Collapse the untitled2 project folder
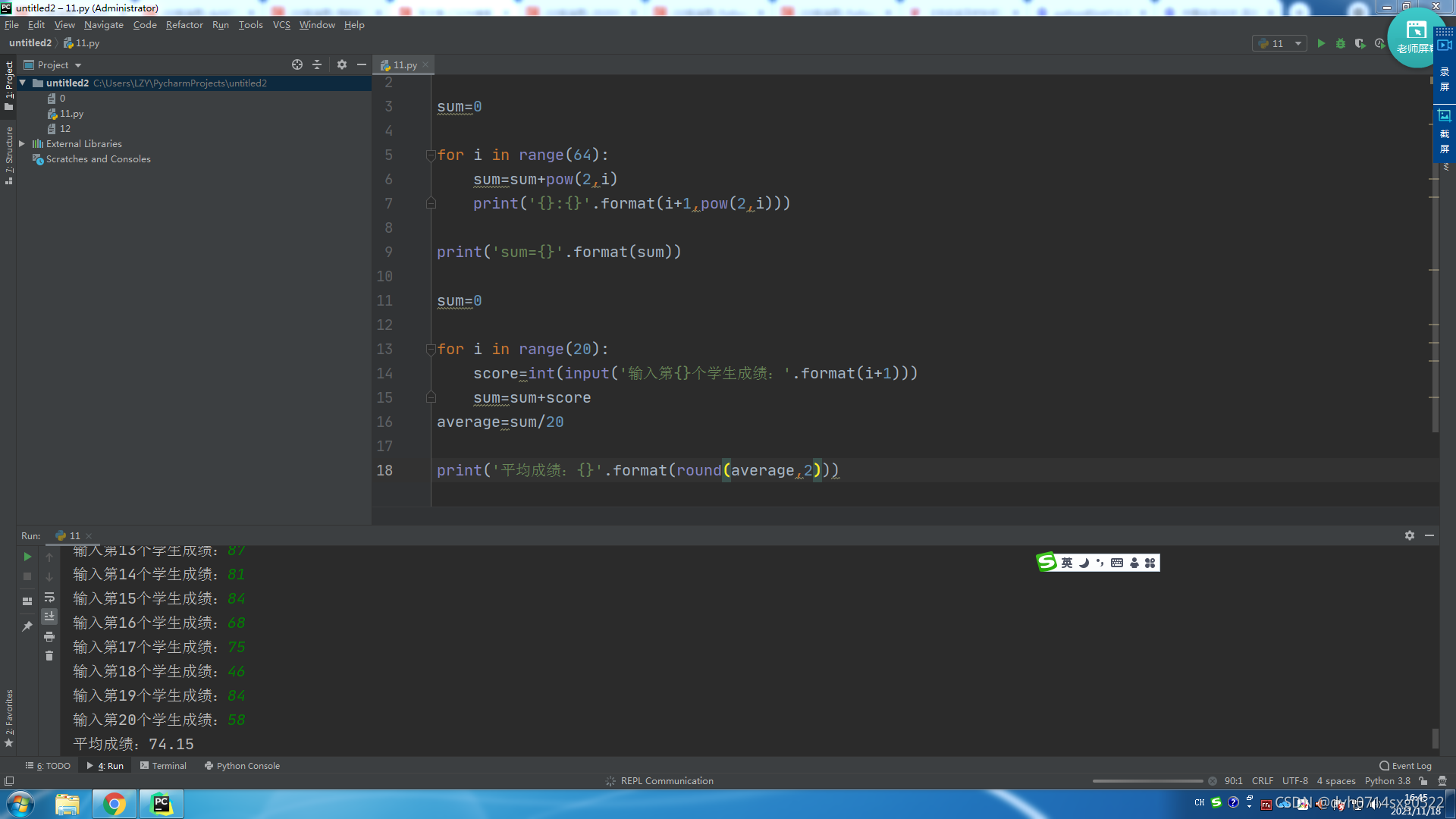This screenshot has width=1456, height=819. [23, 83]
